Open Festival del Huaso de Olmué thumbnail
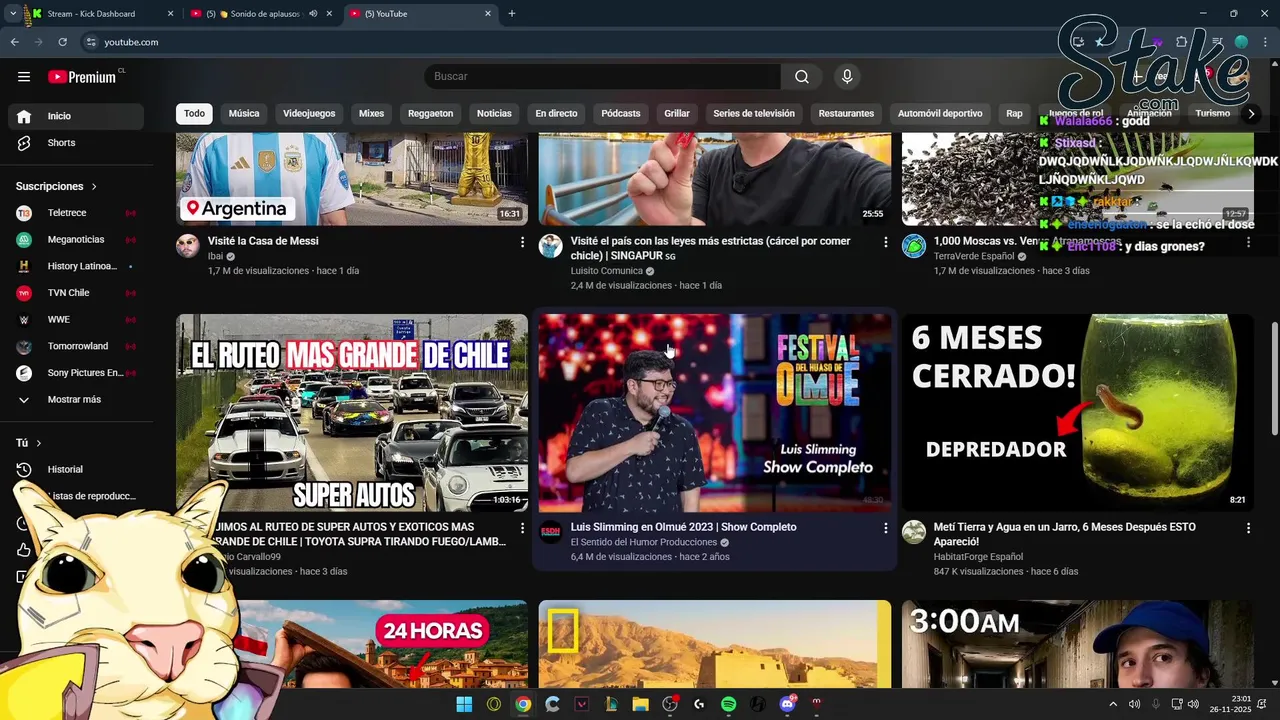The width and height of the screenshot is (1280, 720). 715,413
